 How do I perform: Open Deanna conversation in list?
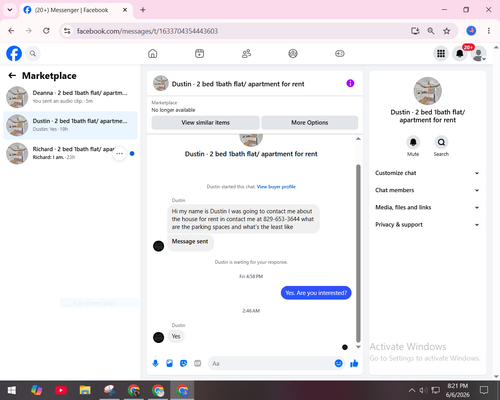[70, 97]
